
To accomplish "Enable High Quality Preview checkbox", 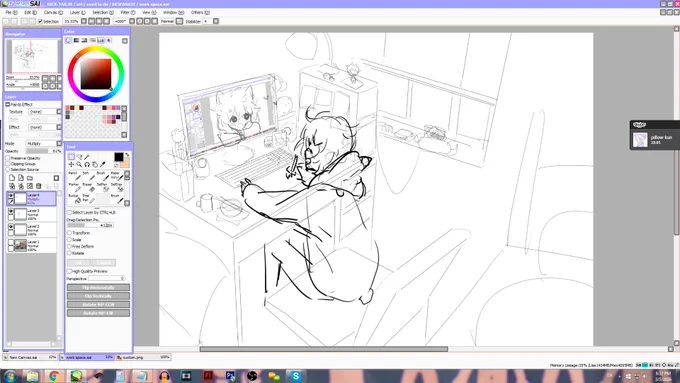I will tap(69, 271).
